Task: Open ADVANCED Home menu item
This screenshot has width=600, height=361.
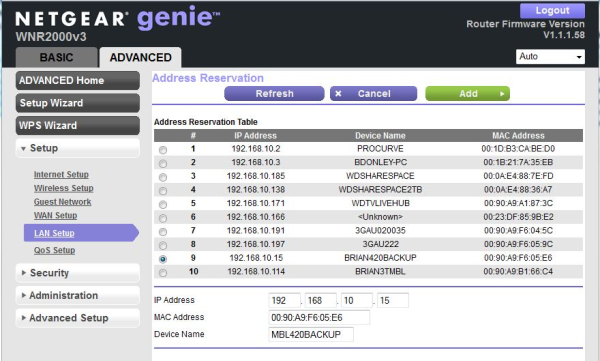Action: [x=78, y=80]
